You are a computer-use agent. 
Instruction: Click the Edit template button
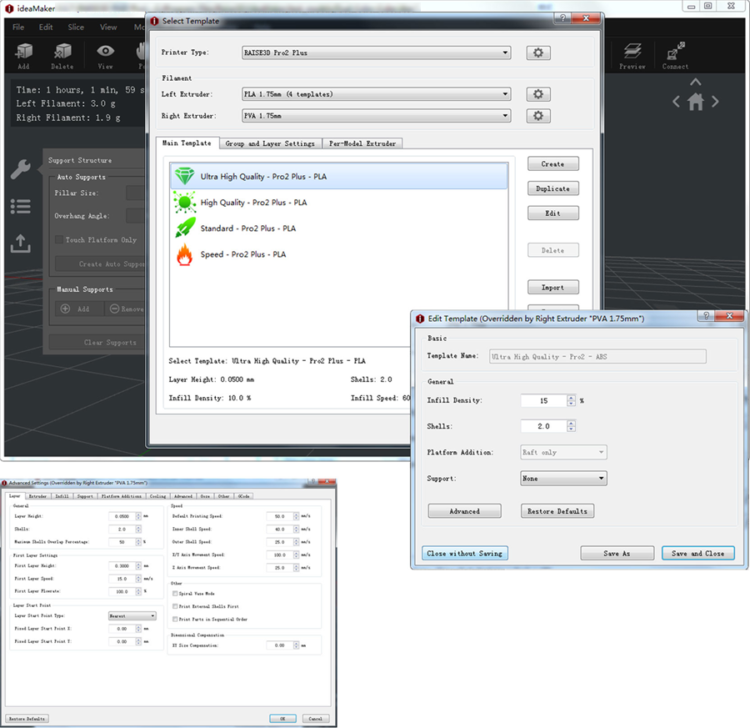[x=553, y=213]
